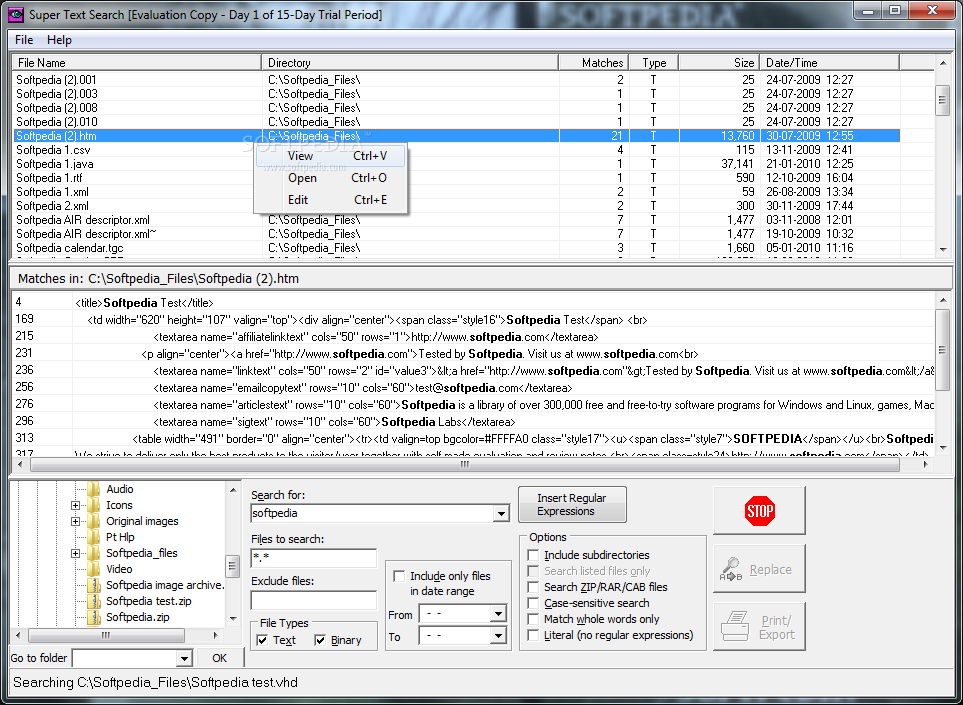Click the Replace button with magnifier icon

[x=759, y=569]
